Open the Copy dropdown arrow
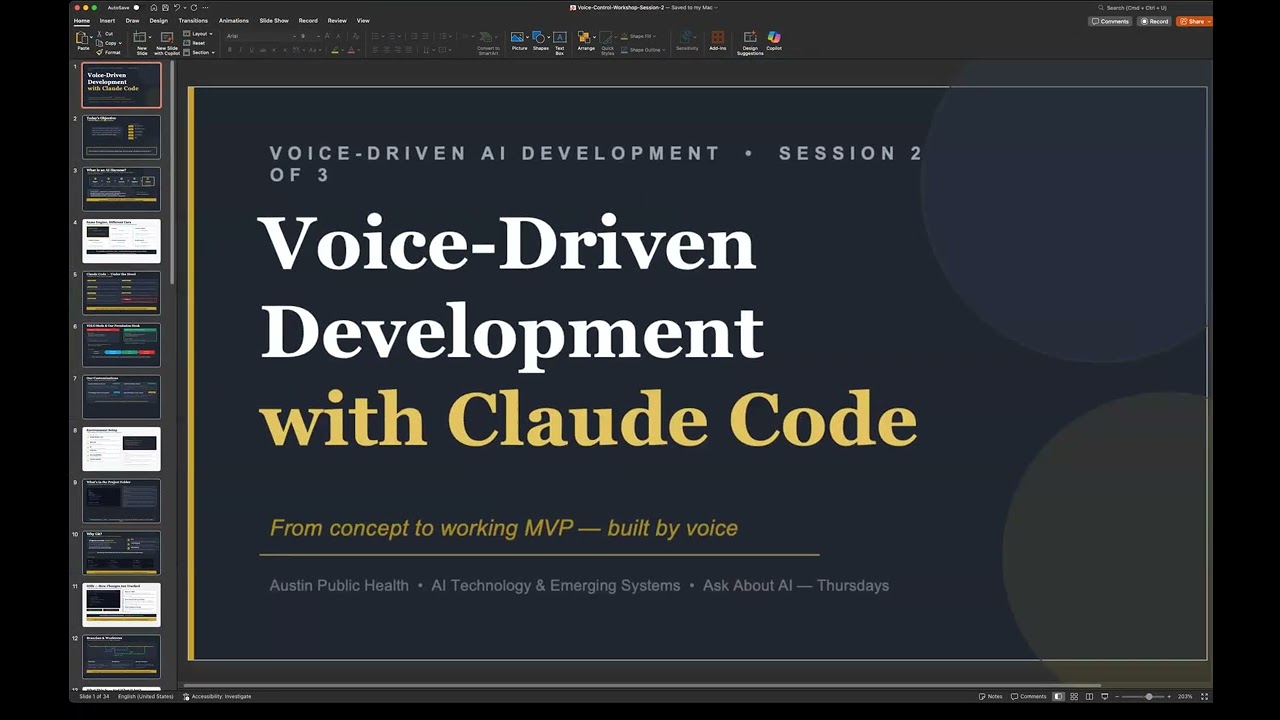The height and width of the screenshot is (720, 1280). point(120,43)
